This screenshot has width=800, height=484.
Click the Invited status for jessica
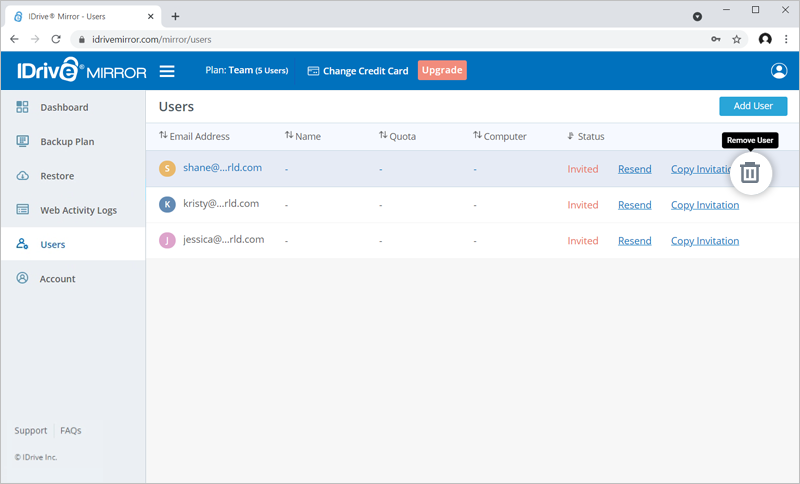coord(583,240)
